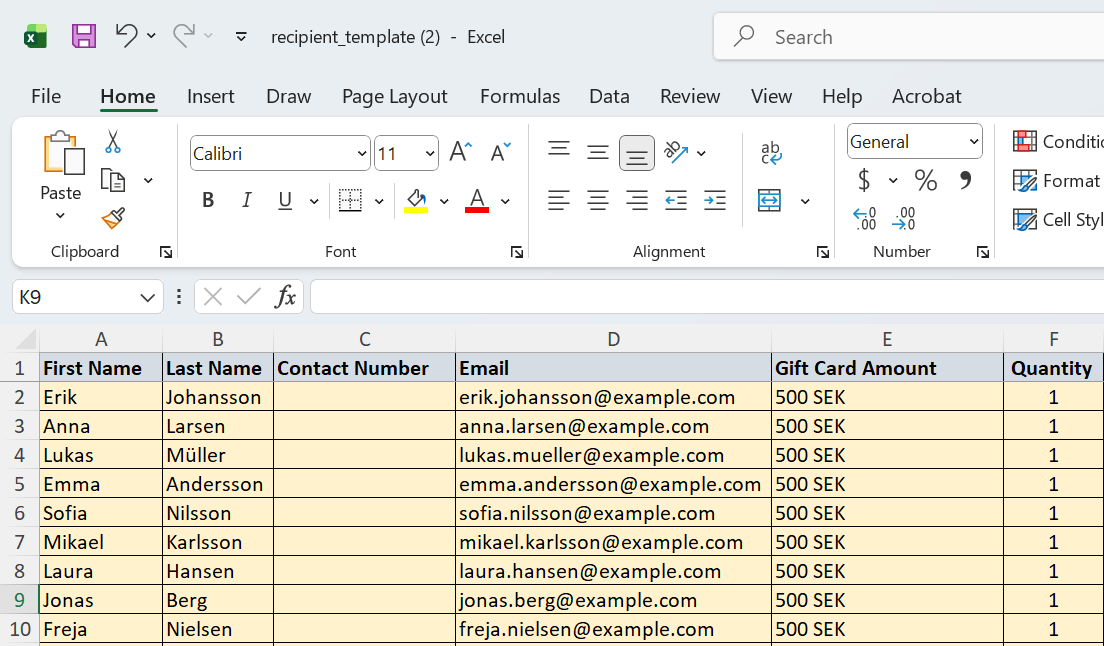Select the Home ribbon tab

pyautogui.click(x=127, y=96)
